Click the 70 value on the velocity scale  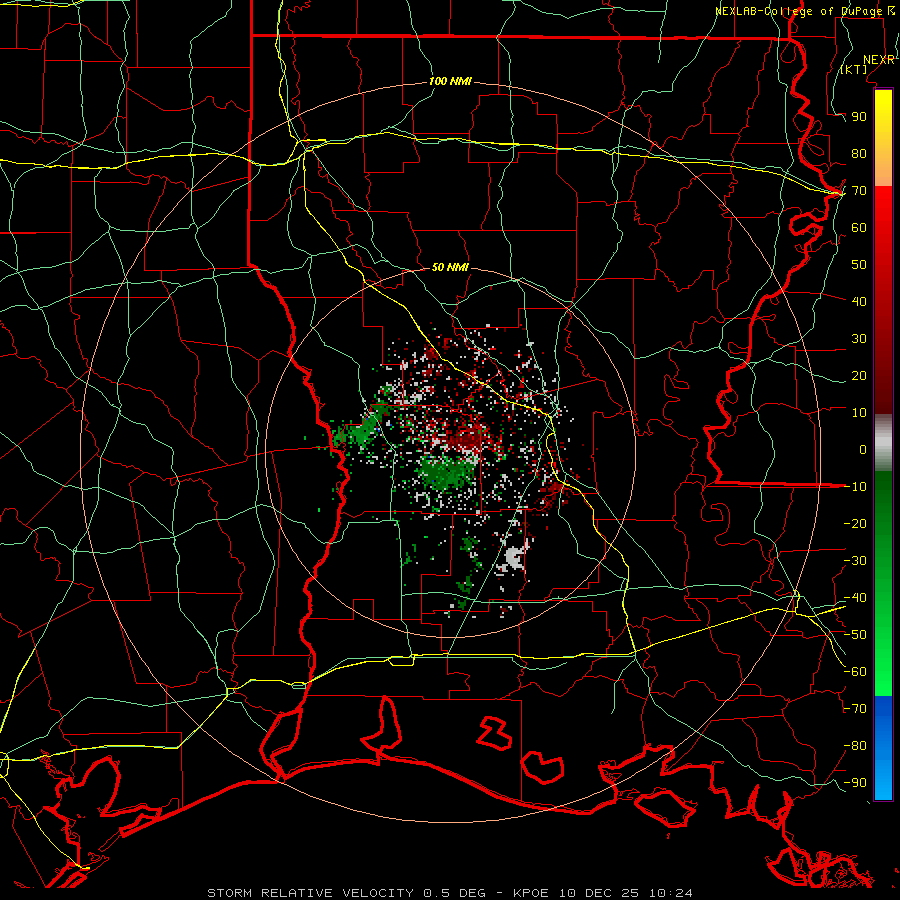click(x=859, y=191)
